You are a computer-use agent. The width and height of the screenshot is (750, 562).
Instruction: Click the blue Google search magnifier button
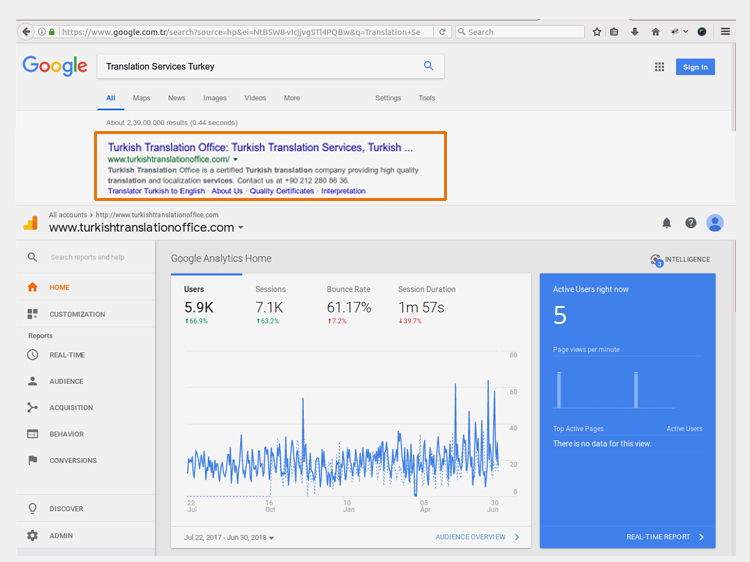[x=429, y=66]
